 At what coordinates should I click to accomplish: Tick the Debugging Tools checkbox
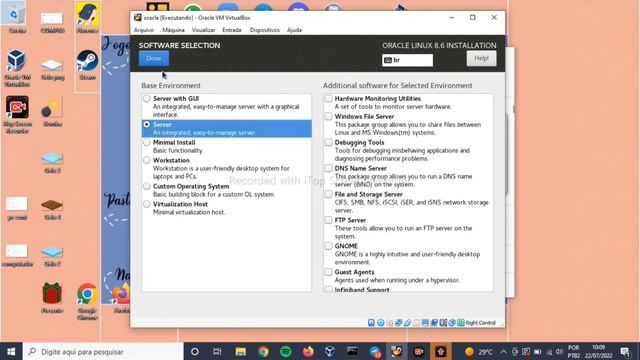(x=328, y=142)
